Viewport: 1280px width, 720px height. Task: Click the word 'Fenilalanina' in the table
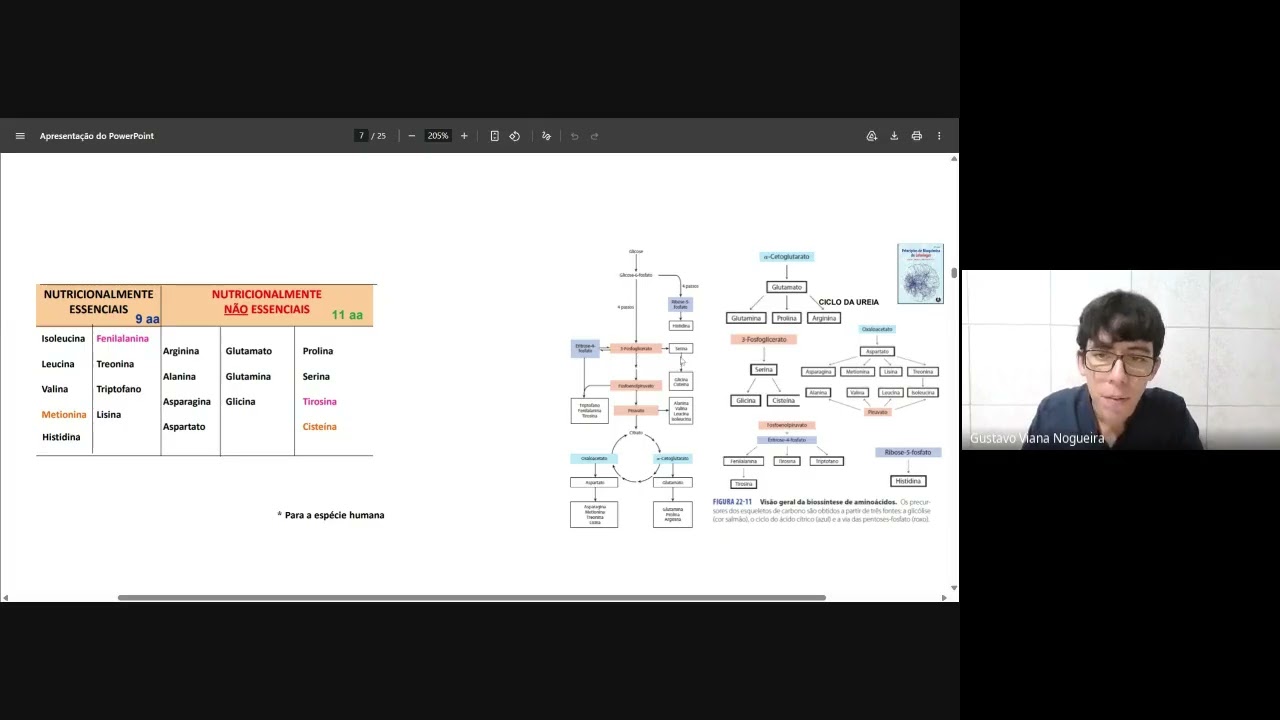pyautogui.click(x=122, y=339)
